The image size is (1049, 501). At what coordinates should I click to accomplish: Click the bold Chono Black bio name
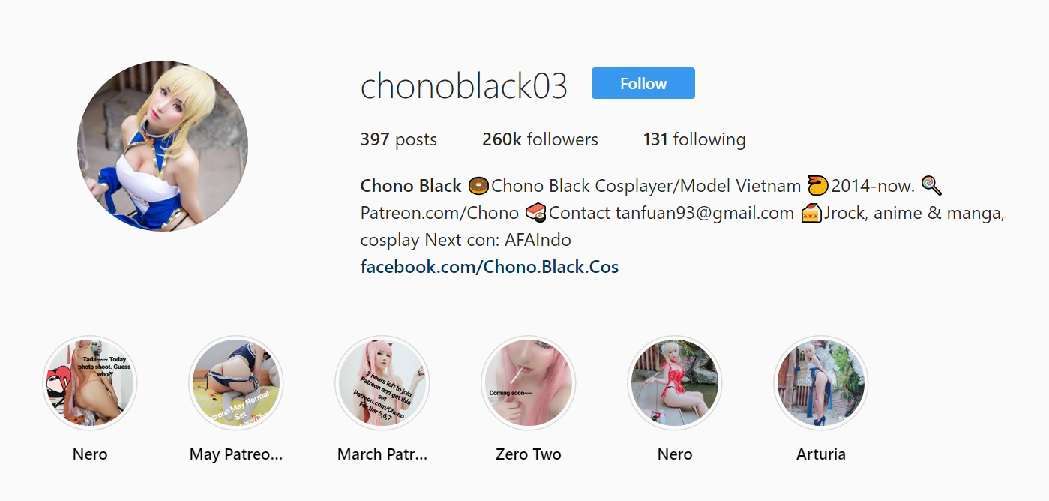click(411, 185)
